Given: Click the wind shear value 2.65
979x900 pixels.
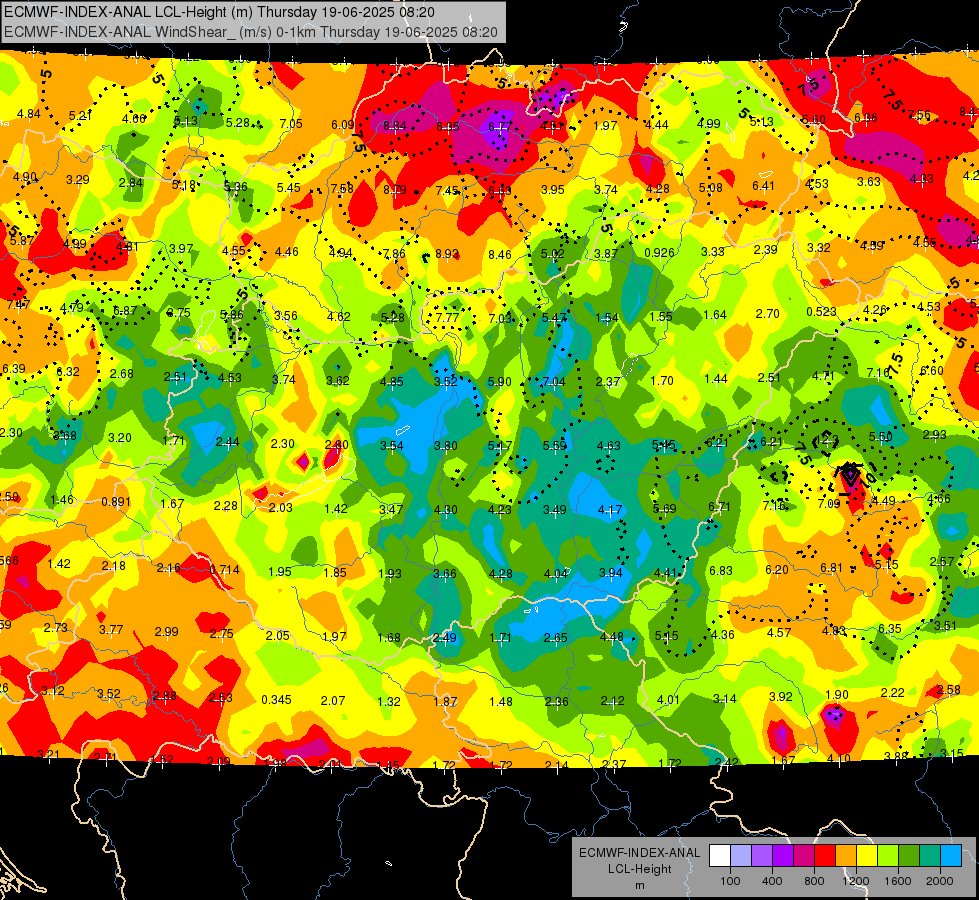Looking at the screenshot, I should coord(556,638).
